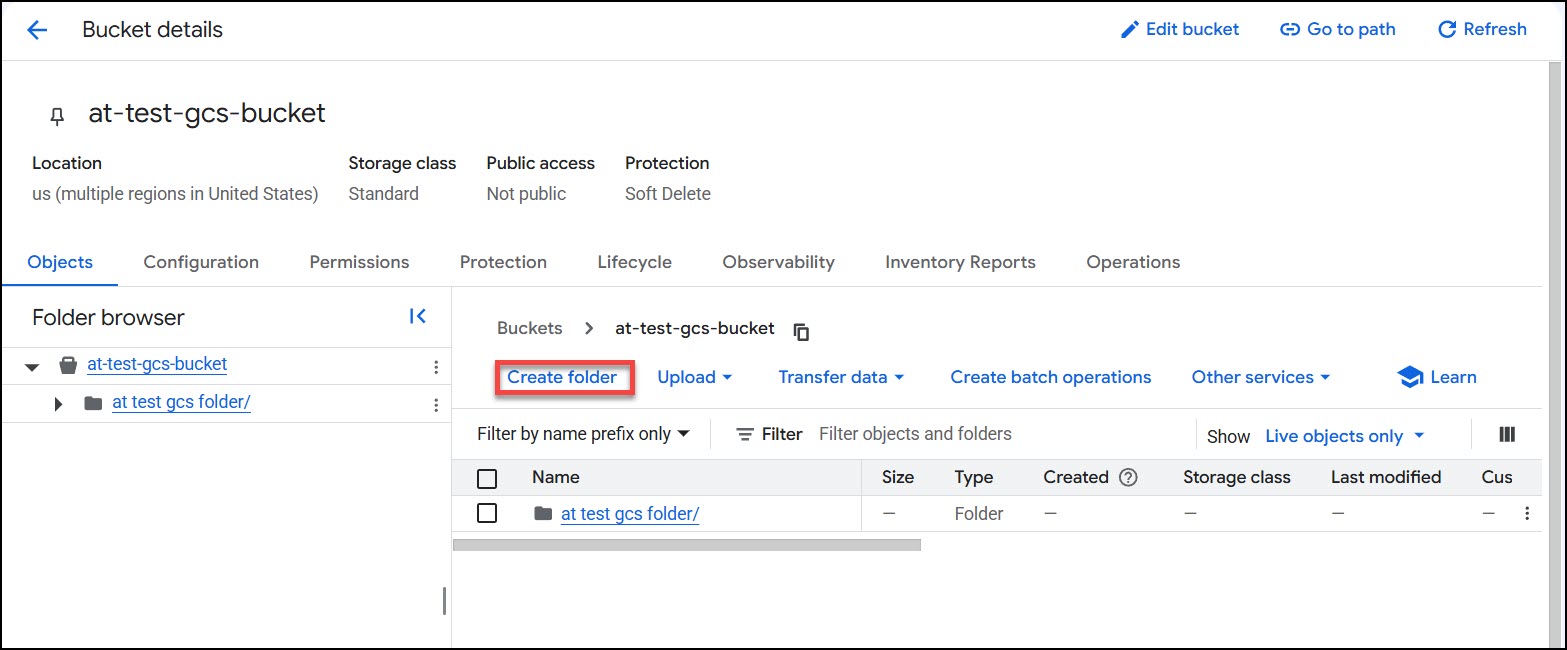Collapse the Folder browser panel icon
The image size is (1567, 650).
[x=418, y=316]
